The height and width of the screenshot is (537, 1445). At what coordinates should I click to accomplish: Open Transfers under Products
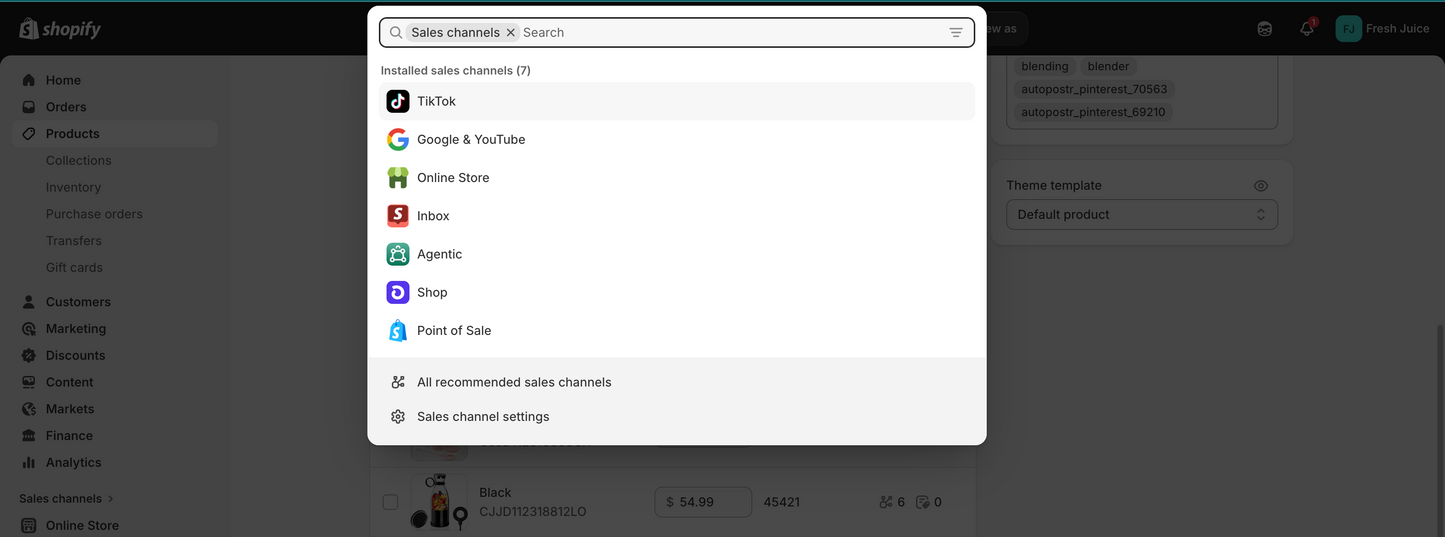[73, 241]
